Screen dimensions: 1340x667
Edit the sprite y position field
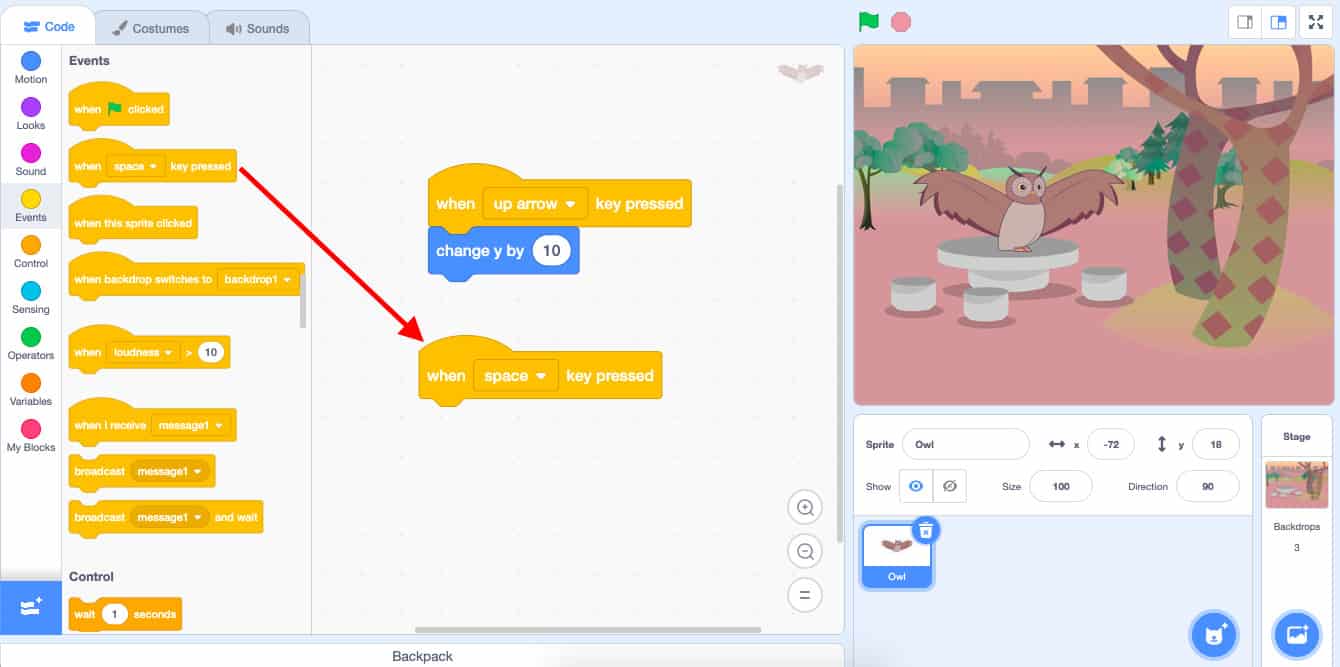click(1216, 444)
